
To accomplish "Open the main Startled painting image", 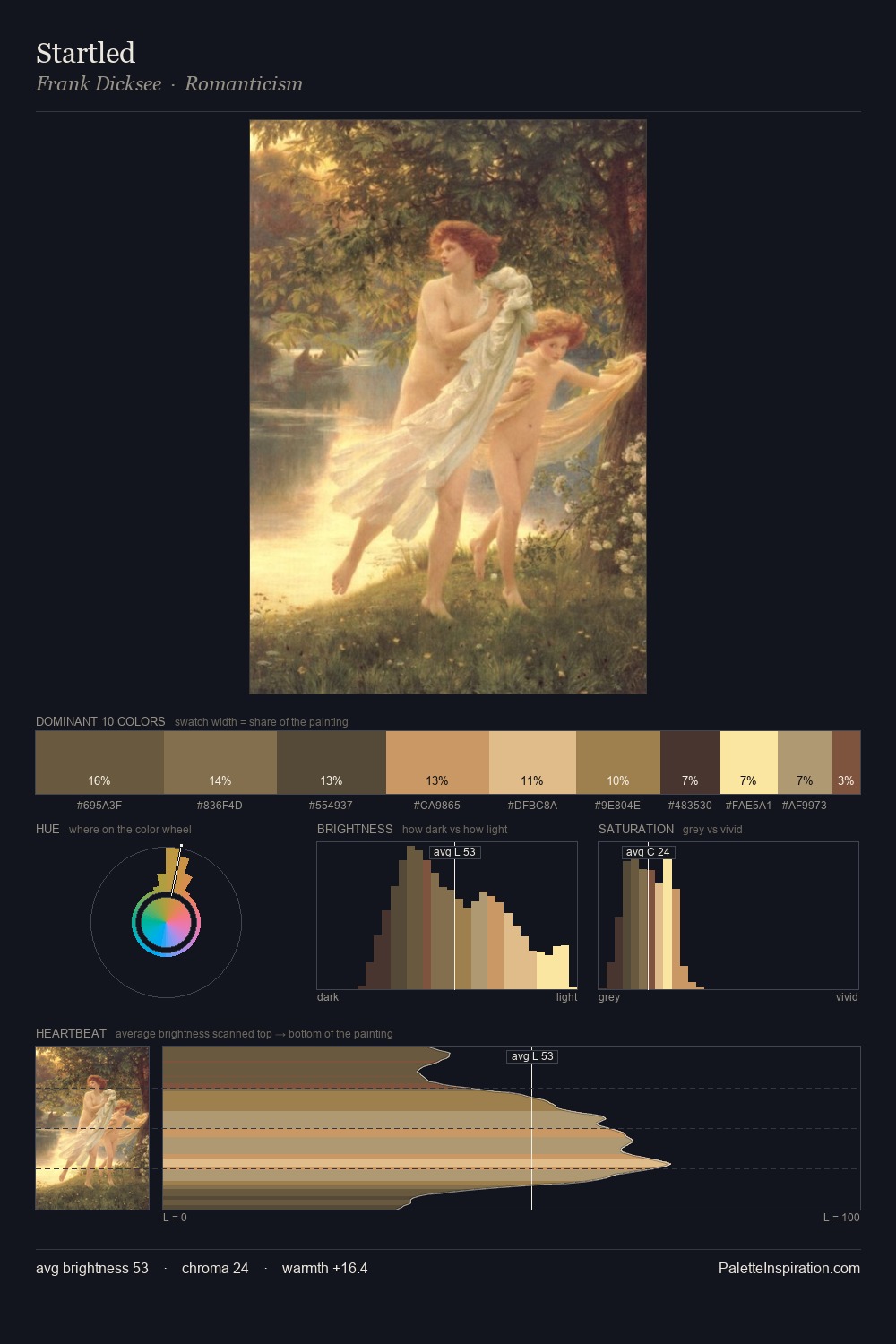I will click(x=448, y=407).
